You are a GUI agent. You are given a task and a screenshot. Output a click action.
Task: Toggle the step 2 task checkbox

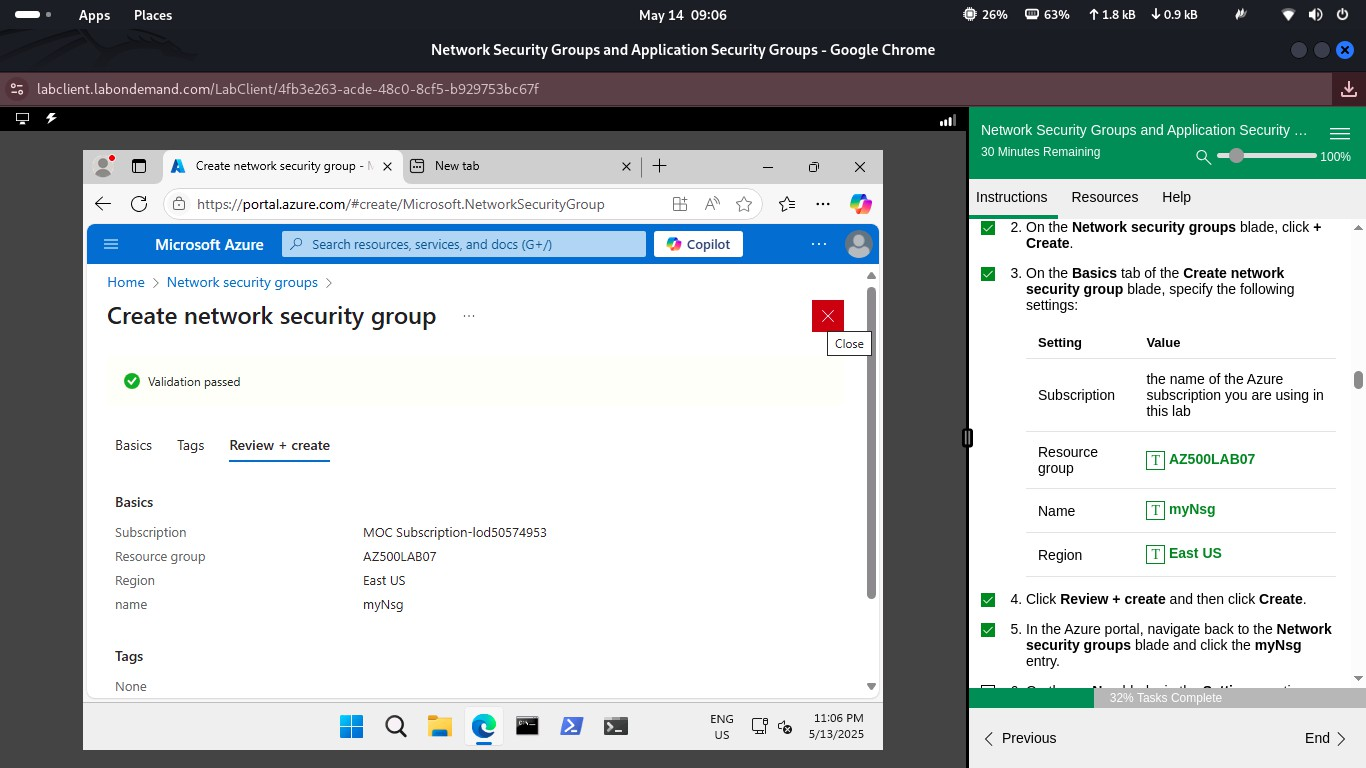988,228
